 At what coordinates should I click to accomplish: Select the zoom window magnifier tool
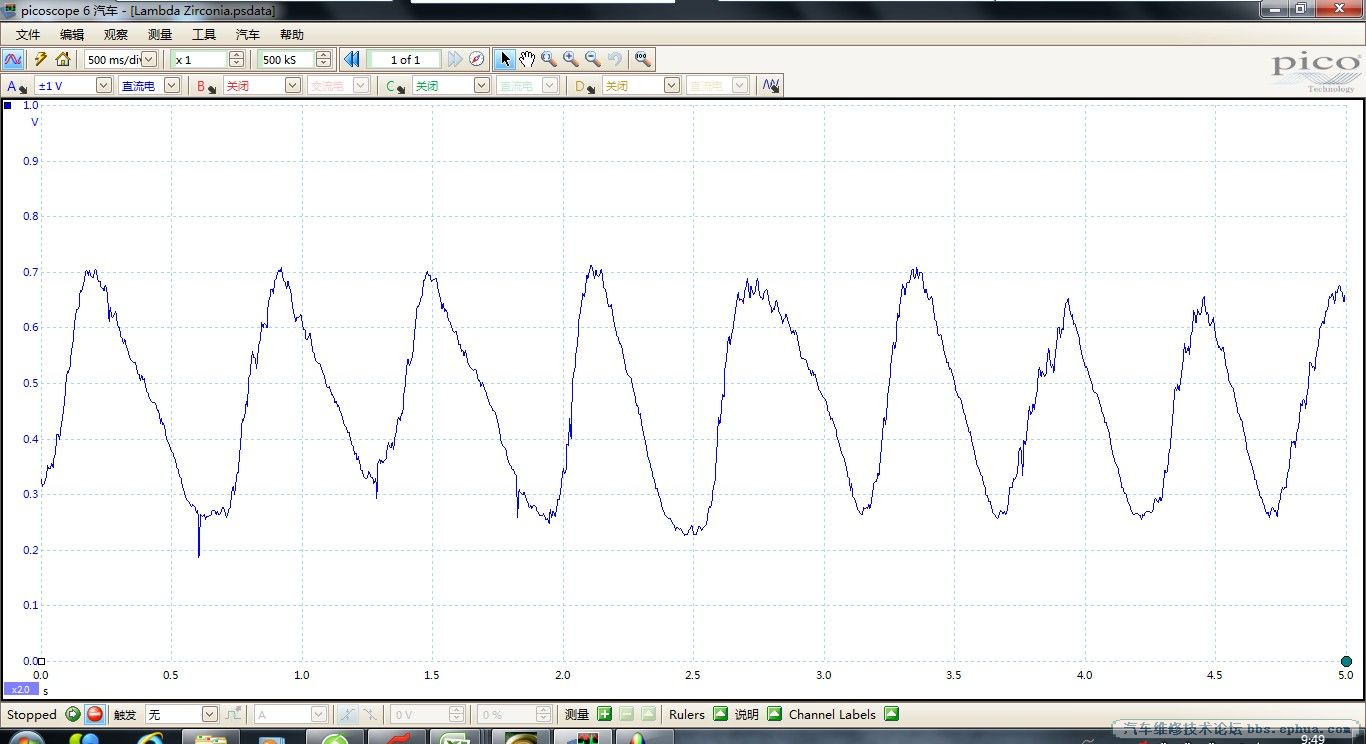[x=549, y=59]
